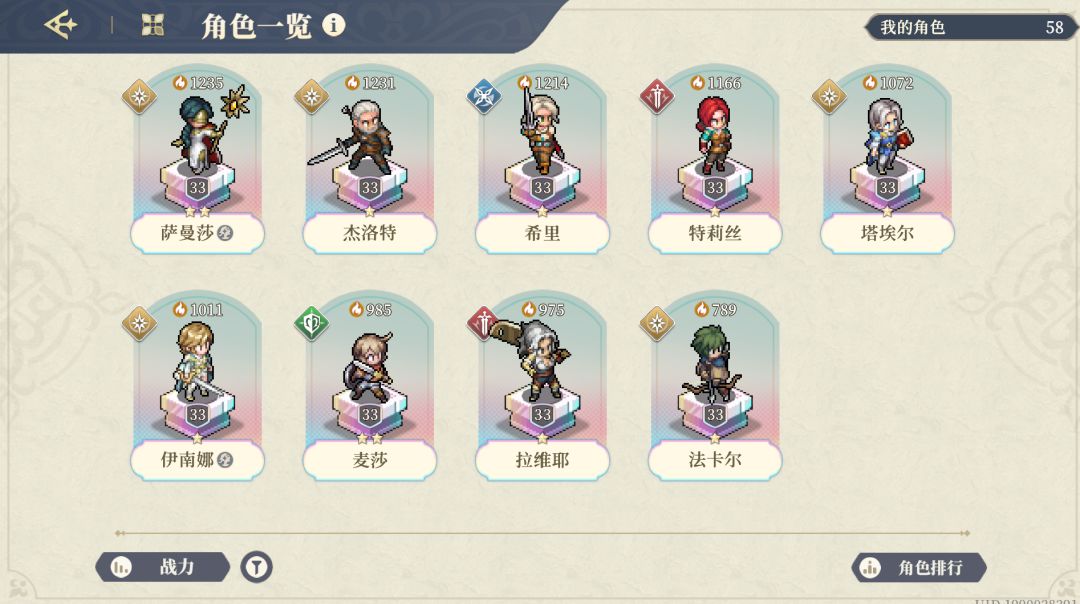Click the green grid icon beside the title
1080x604 pixels.
pyautogui.click(x=151, y=23)
